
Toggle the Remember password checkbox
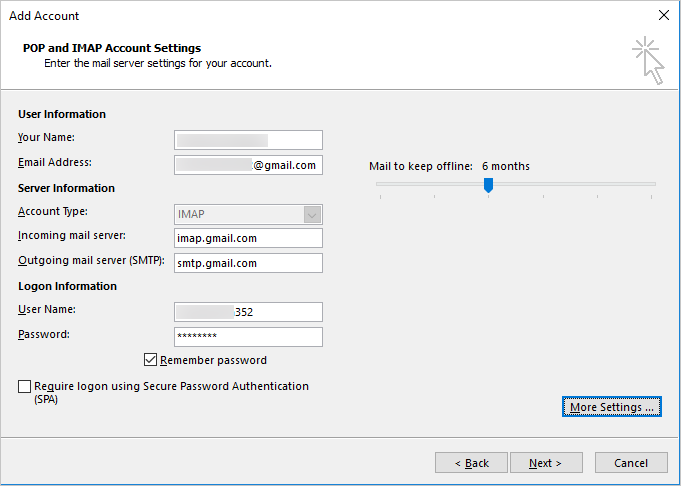(151, 360)
